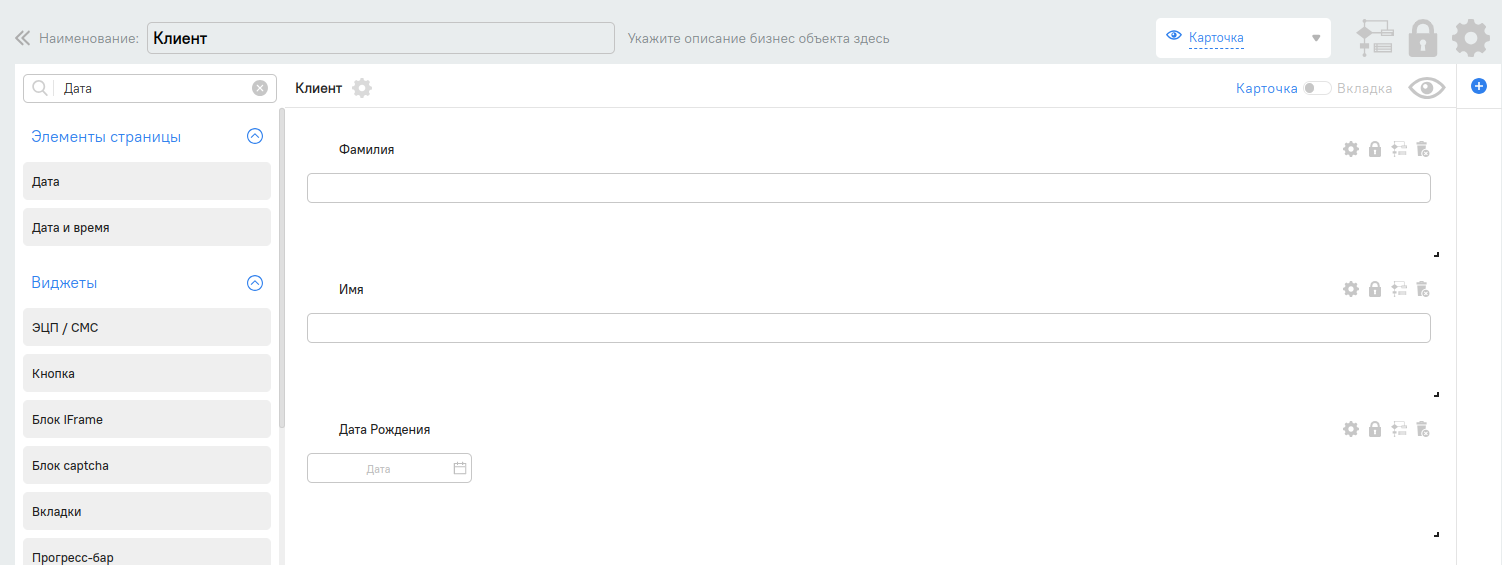Image resolution: width=1502 pixels, height=565 pixels.
Task: Toggle preview with the large gray eye icon
Action: point(1427,88)
